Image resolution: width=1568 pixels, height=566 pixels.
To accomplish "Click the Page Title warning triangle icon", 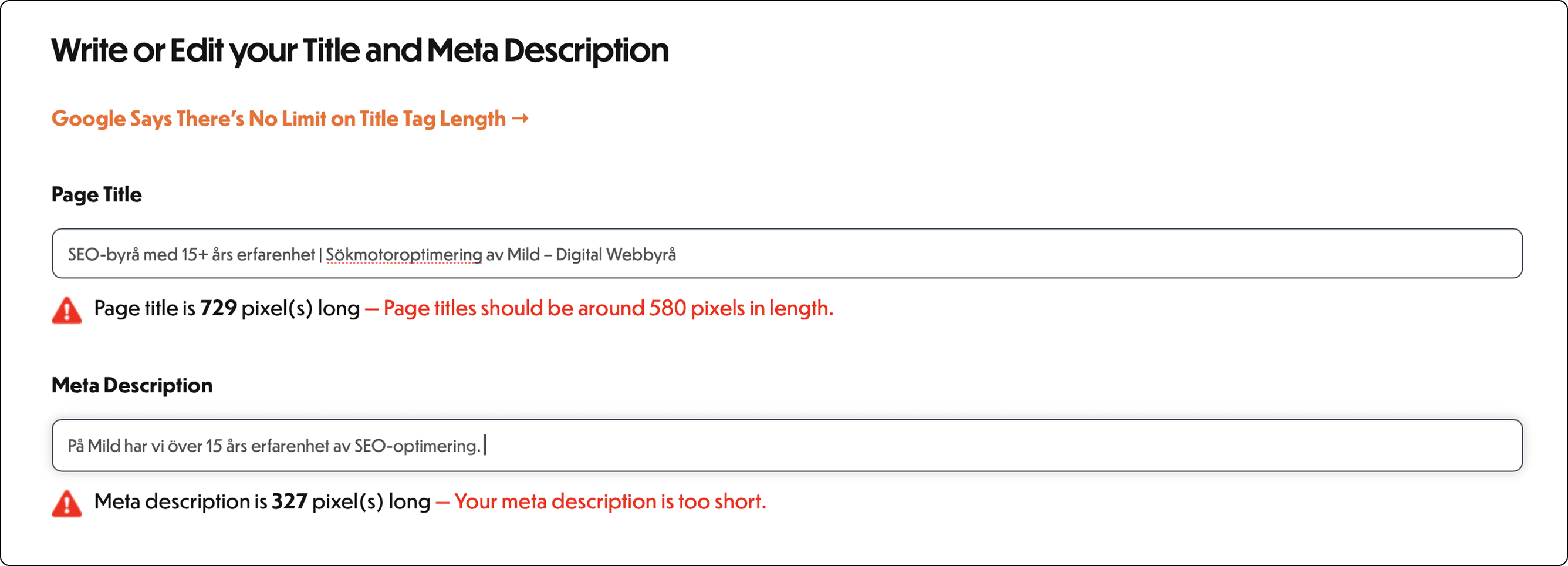I will (67, 310).
